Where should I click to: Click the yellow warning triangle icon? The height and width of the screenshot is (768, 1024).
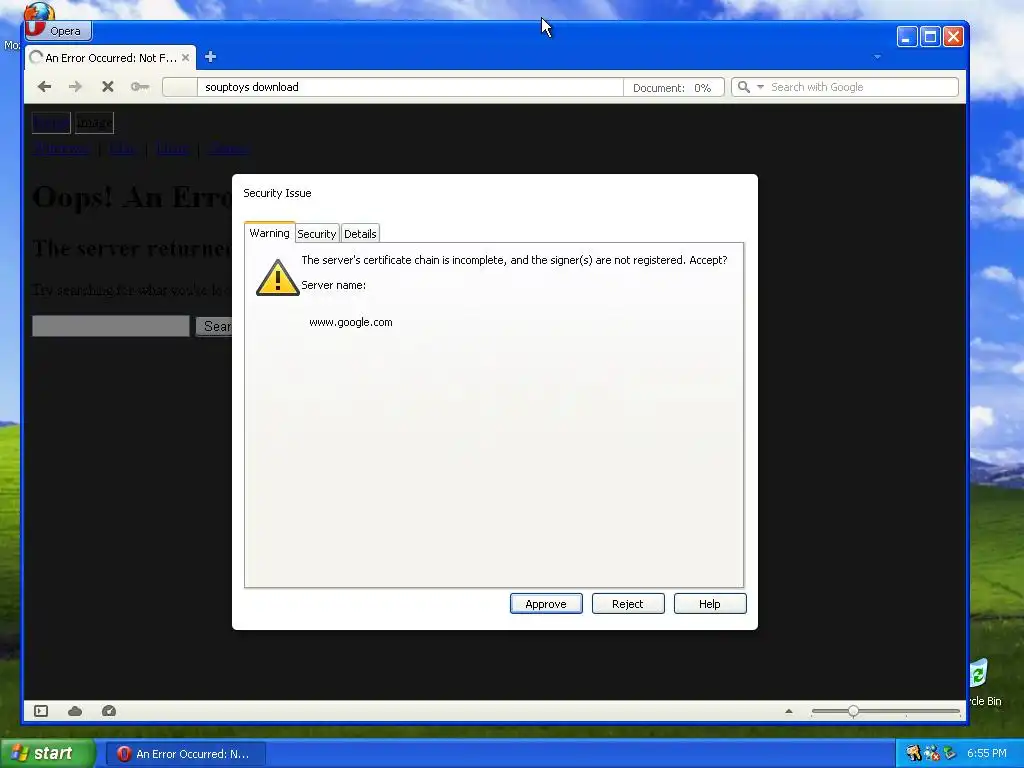click(278, 278)
